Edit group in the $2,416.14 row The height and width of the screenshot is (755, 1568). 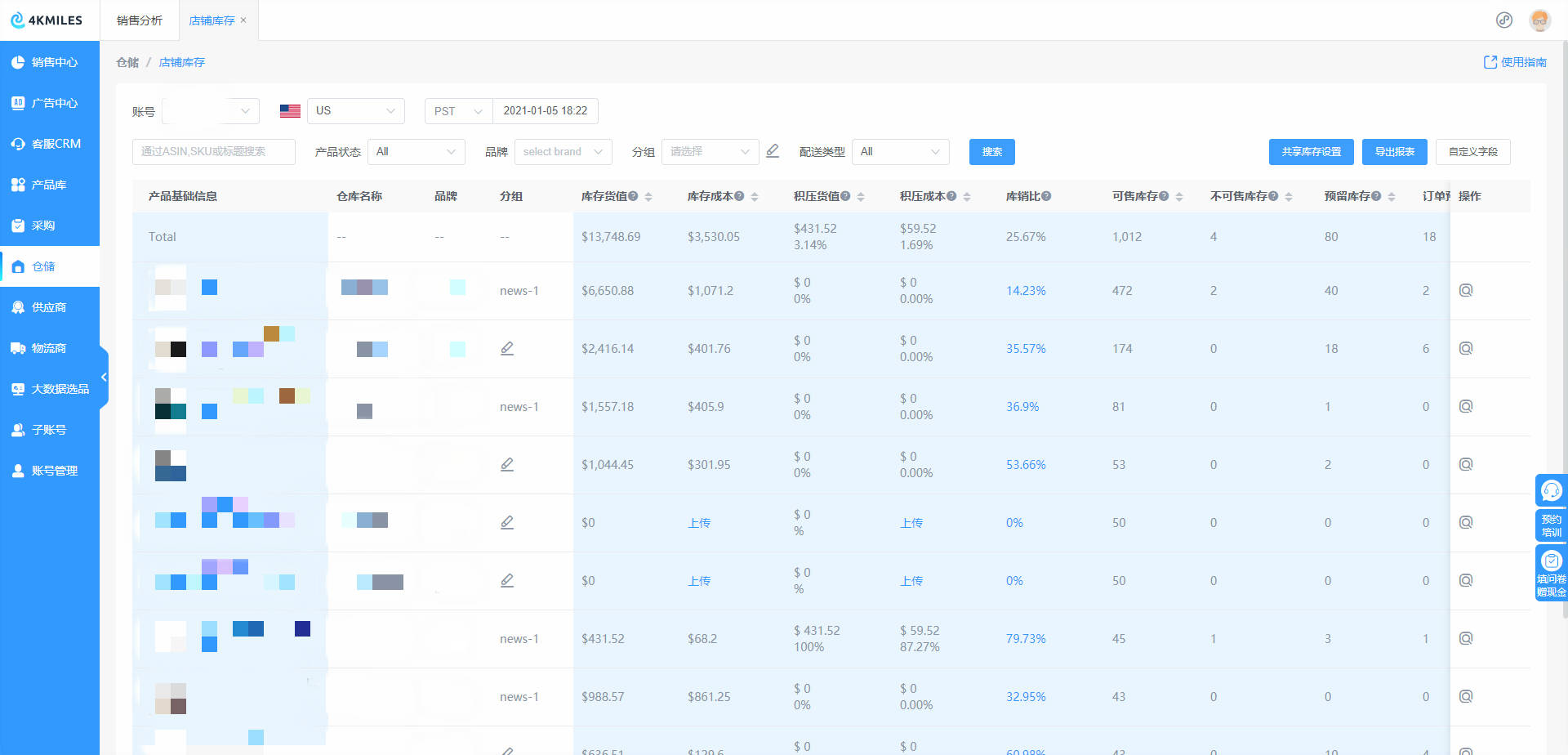point(507,348)
